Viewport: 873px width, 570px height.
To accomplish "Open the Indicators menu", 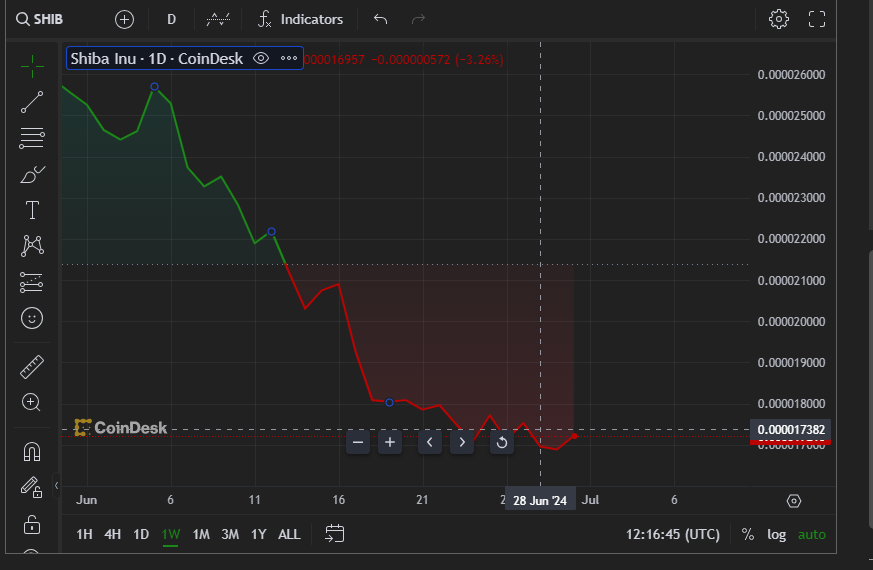I will pyautogui.click(x=300, y=19).
